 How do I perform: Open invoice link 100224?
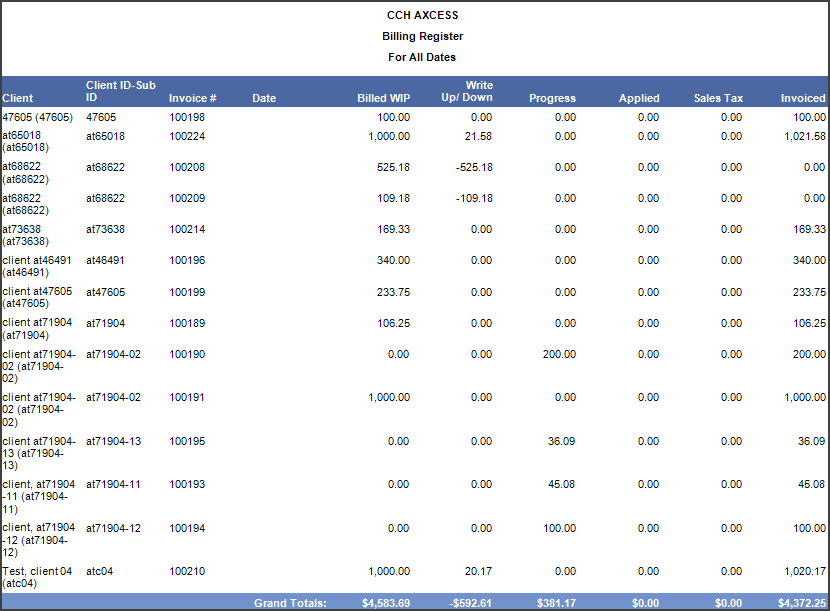(x=186, y=135)
